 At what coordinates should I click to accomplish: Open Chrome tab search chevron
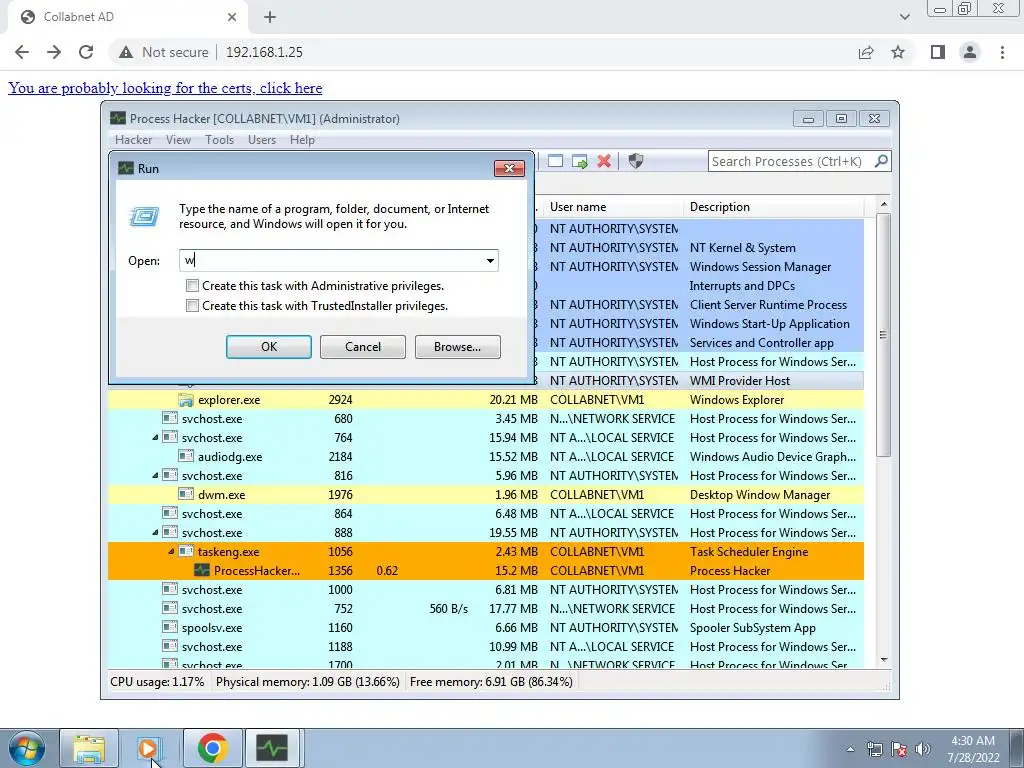[x=904, y=17]
